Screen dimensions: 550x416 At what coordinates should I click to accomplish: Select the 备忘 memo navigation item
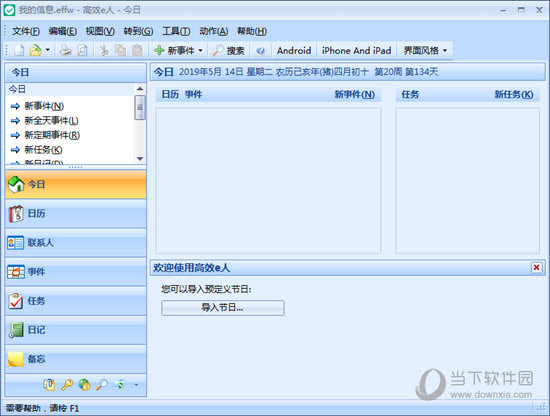[76, 359]
